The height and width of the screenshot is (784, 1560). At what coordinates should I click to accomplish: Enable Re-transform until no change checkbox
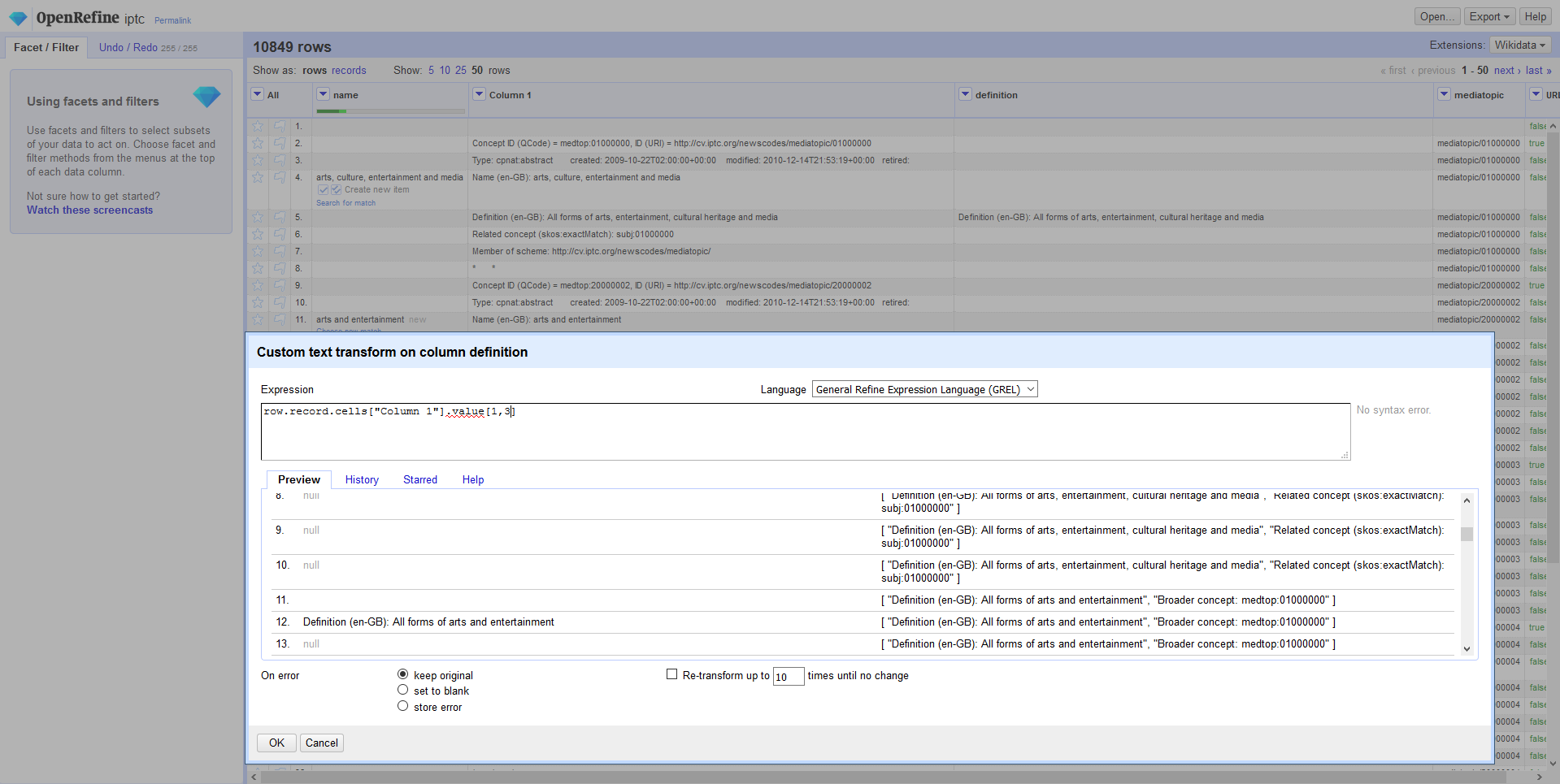[x=671, y=674]
